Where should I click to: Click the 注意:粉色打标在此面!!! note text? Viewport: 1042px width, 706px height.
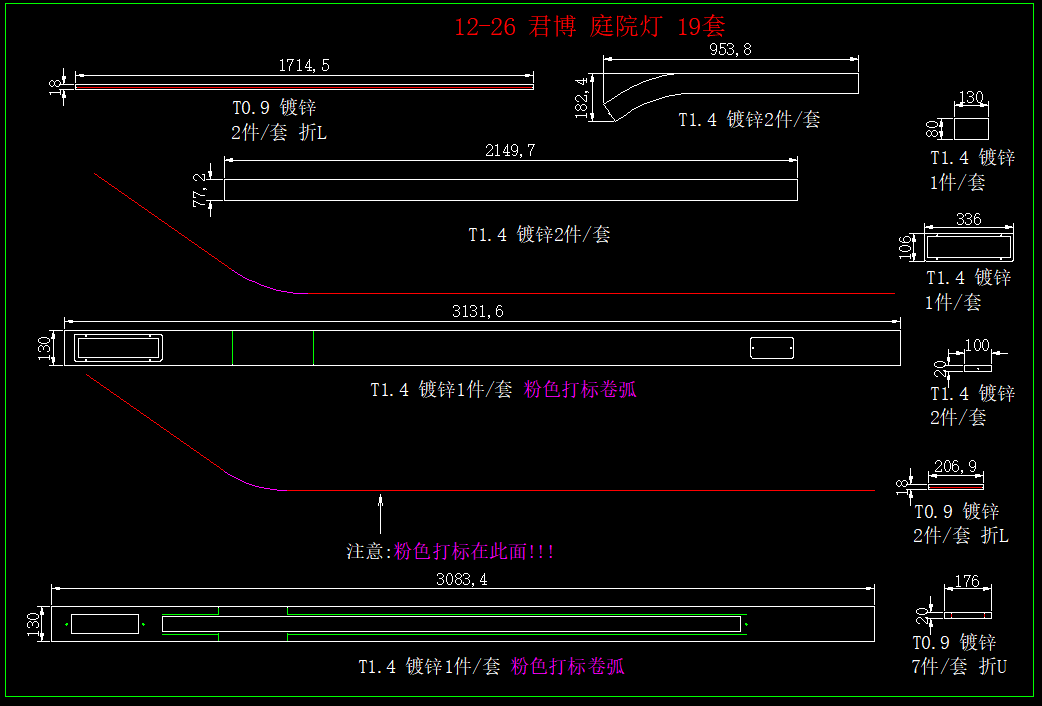point(450,551)
